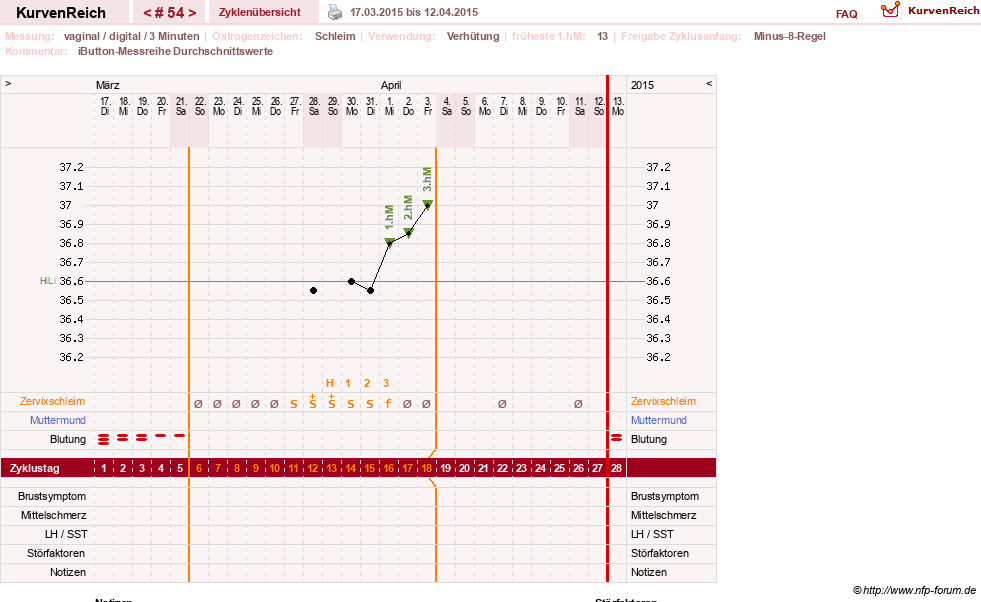Select cycle day 1 in Zyklustag row

(104, 468)
